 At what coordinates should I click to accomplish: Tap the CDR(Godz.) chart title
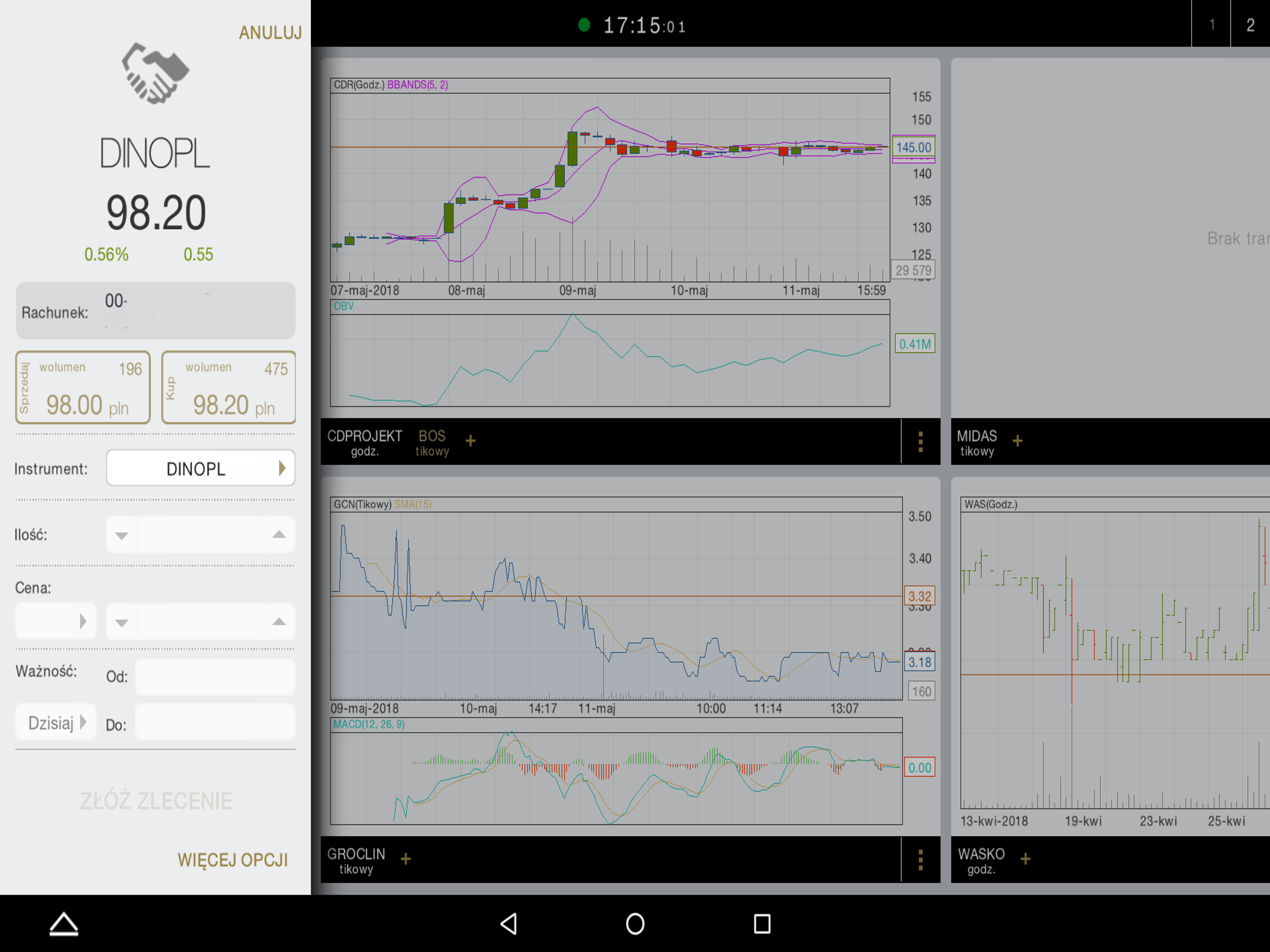pyautogui.click(x=359, y=85)
